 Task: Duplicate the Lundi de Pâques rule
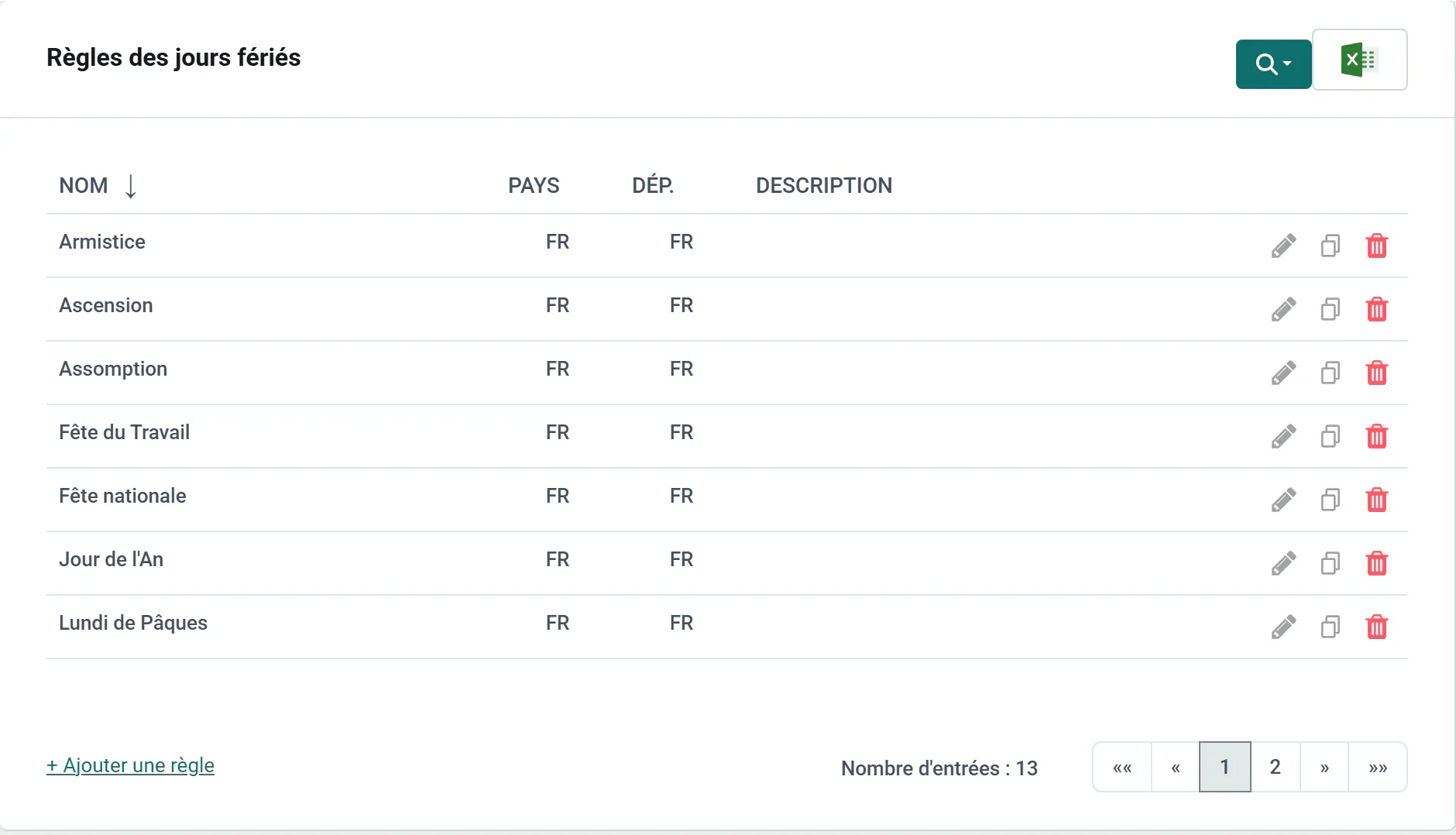(1330, 627)
